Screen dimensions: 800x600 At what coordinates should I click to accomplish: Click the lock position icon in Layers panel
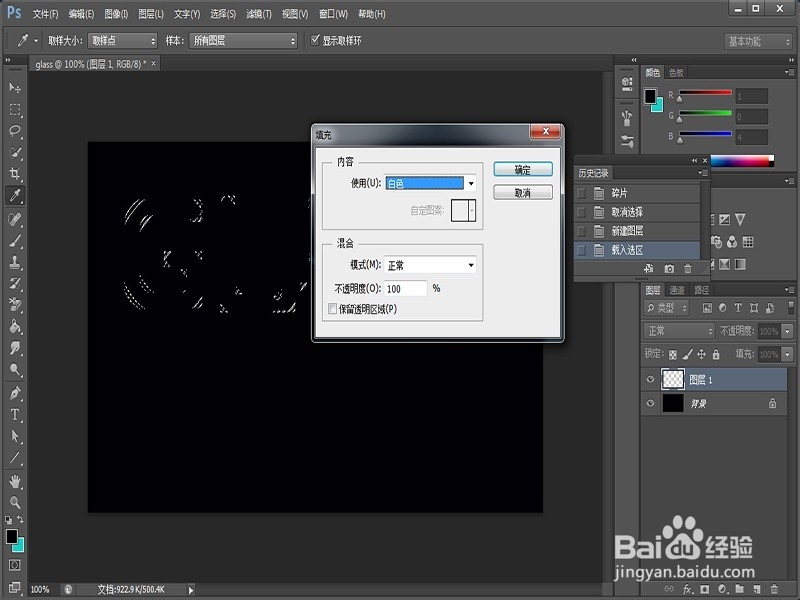[702, 354]
